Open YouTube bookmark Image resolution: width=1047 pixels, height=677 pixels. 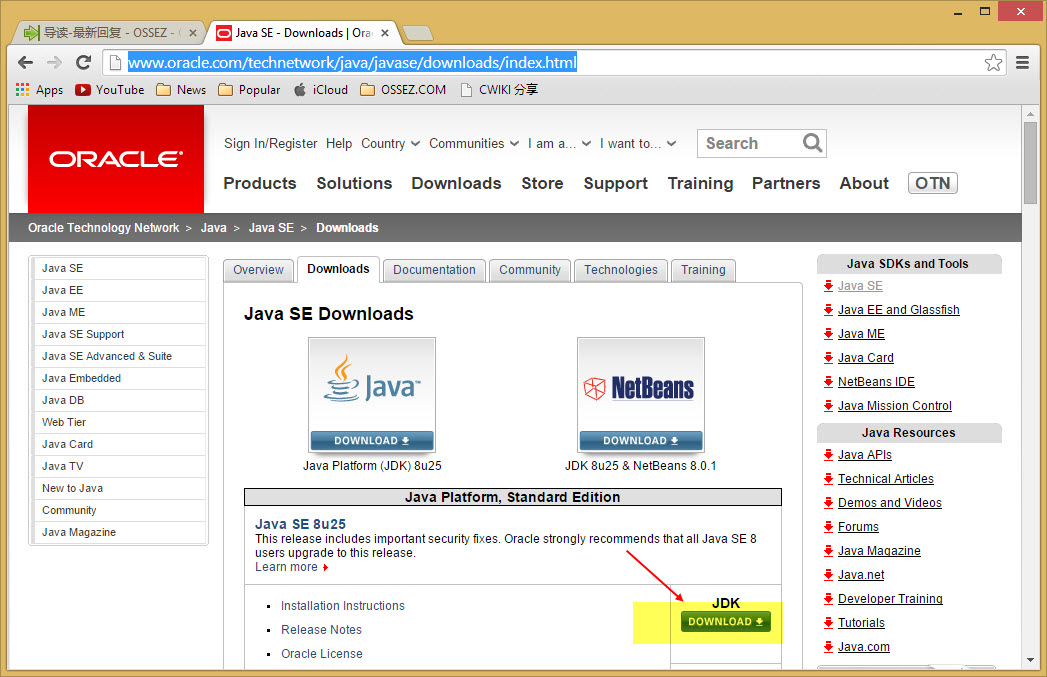[110, 90]
